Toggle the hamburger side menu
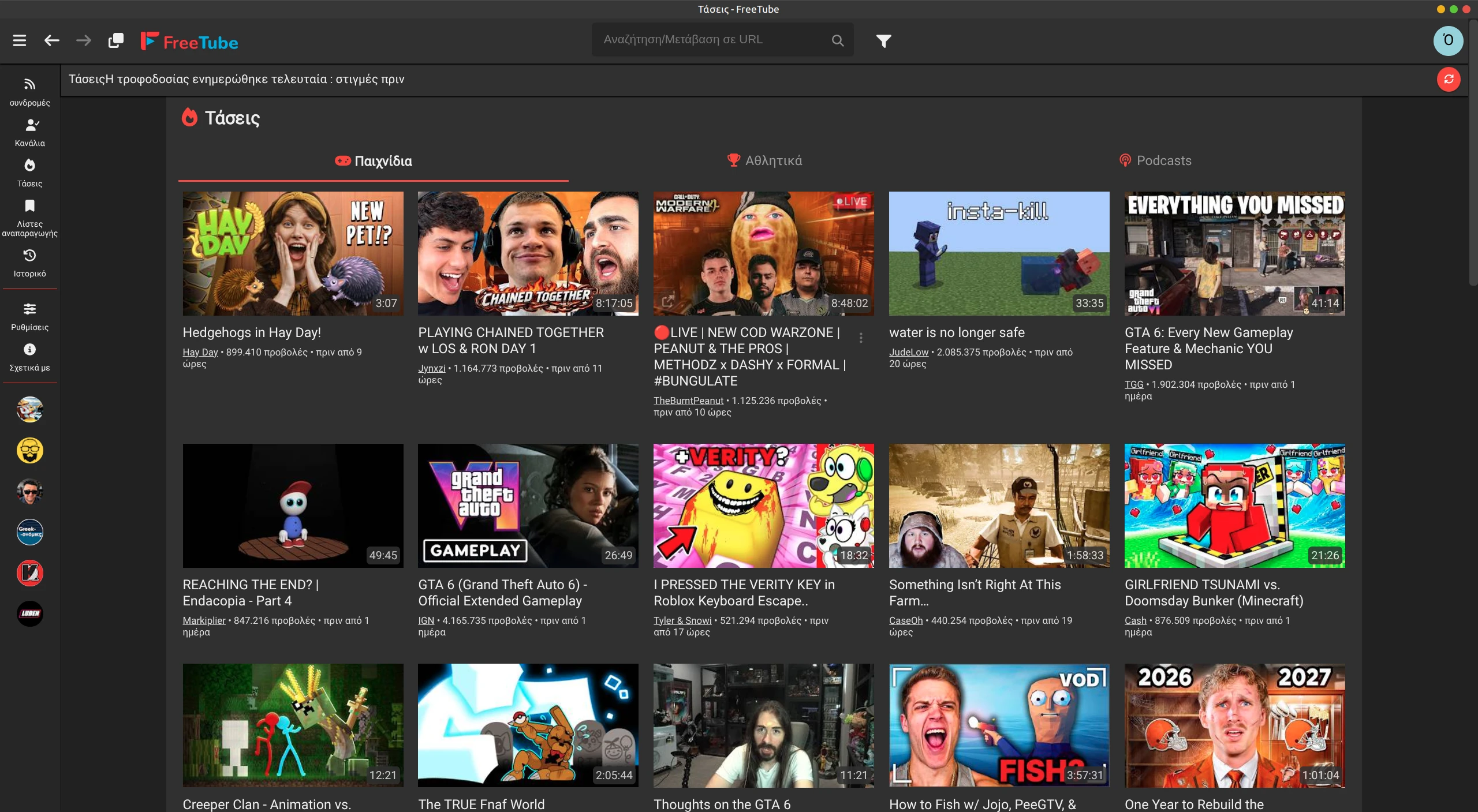Viewport: 1478px width, 812px height. pos(20,40)
